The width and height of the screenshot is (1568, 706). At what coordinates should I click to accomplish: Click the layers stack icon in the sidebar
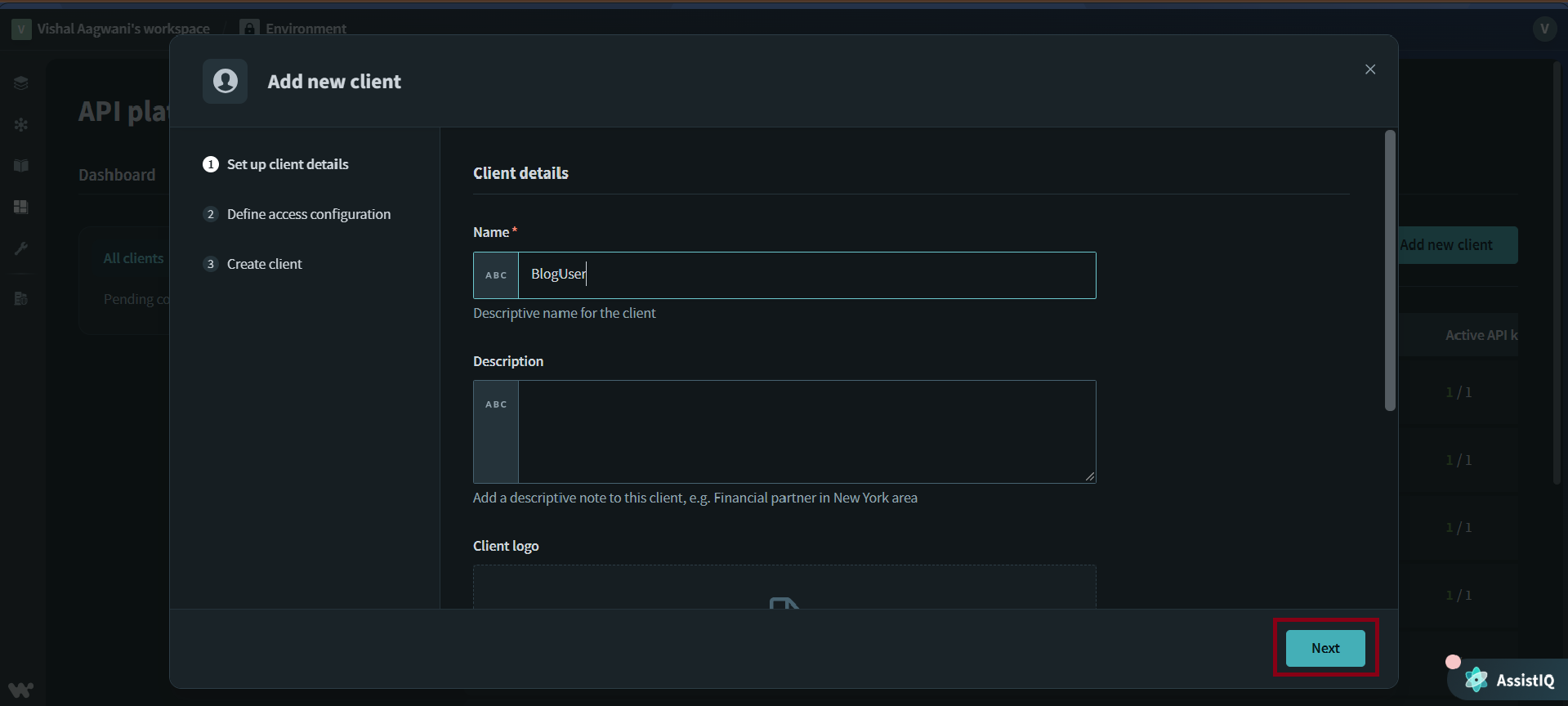tap(21, 83)
